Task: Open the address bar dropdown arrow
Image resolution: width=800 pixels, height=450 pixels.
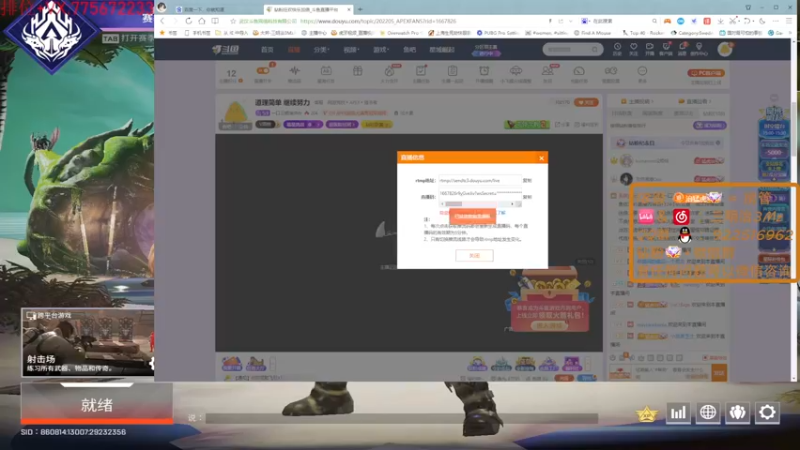Action: pos(571,21)
